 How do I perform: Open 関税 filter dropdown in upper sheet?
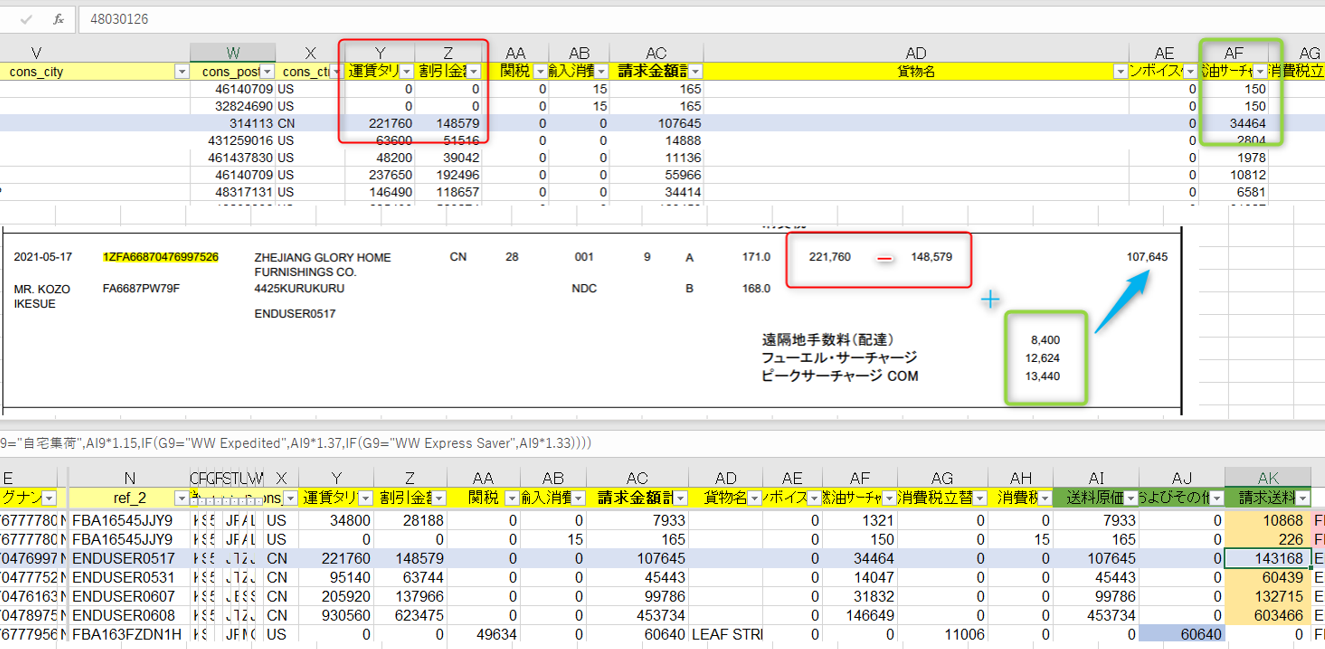541,72
